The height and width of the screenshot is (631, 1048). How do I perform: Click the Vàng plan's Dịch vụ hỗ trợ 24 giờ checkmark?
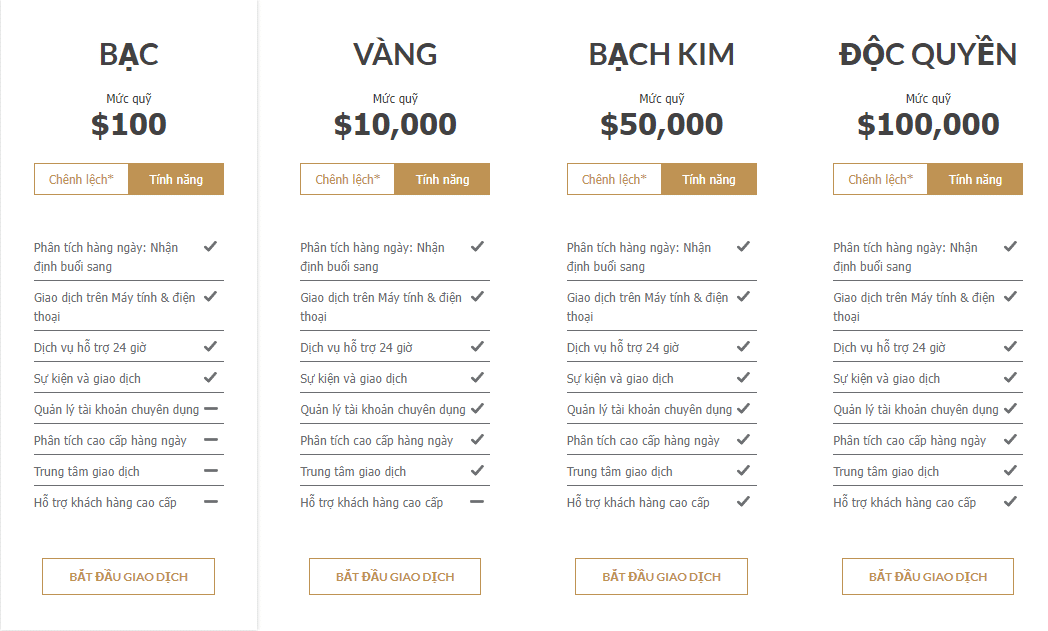click(477, 346)
